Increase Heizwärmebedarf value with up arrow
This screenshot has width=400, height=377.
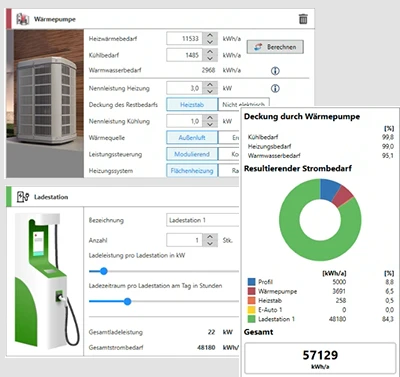210,35
